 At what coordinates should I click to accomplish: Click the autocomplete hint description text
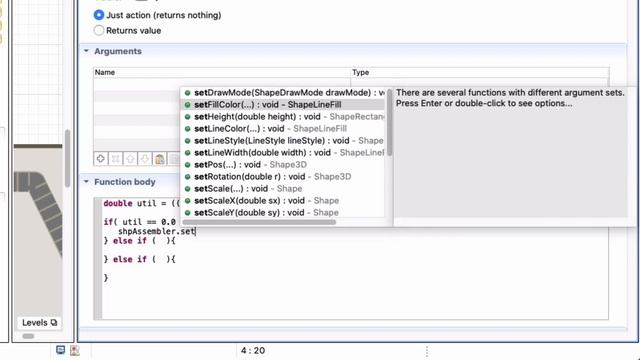pyautogui.click(x=510, y=98)
